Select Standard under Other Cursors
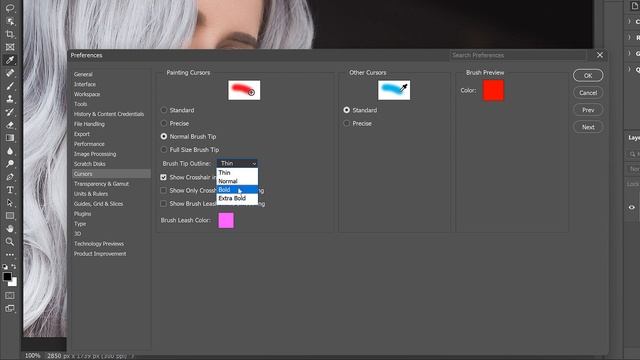 point(347,110)
